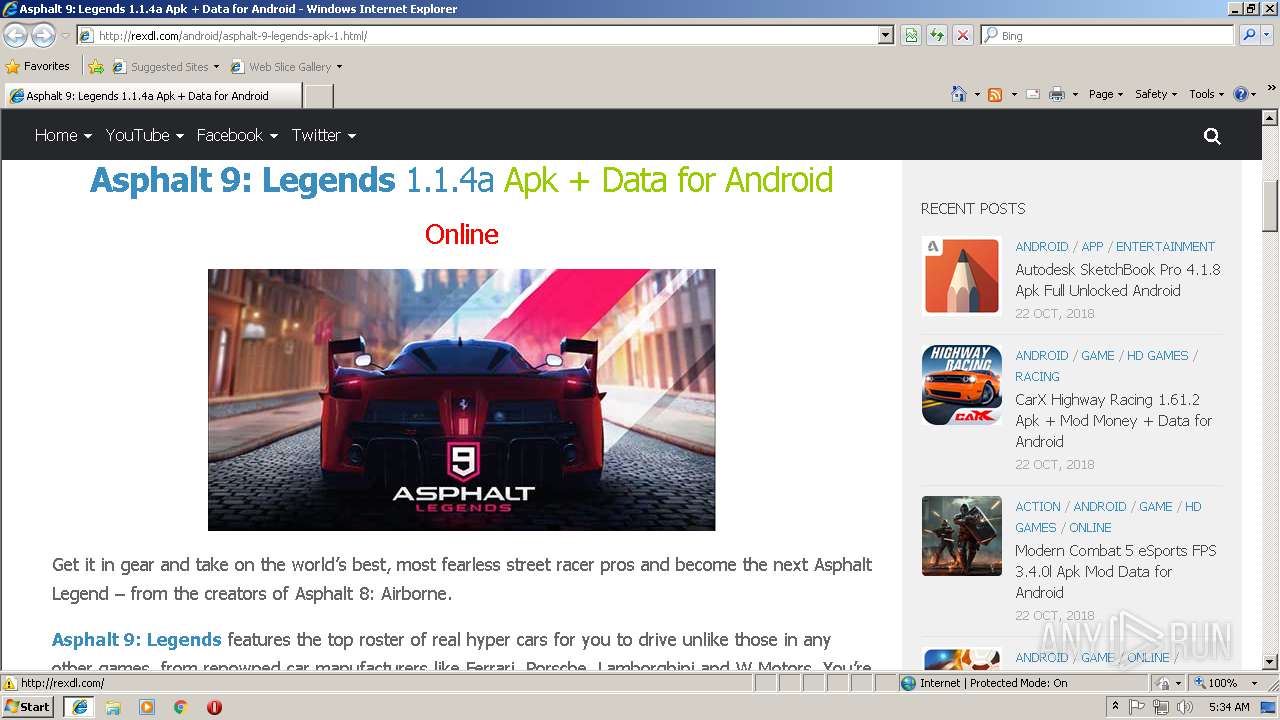Follow the ENTERTAINMENT category link
Viewport: 1280px width, 720px height.
pos(1165,246)
